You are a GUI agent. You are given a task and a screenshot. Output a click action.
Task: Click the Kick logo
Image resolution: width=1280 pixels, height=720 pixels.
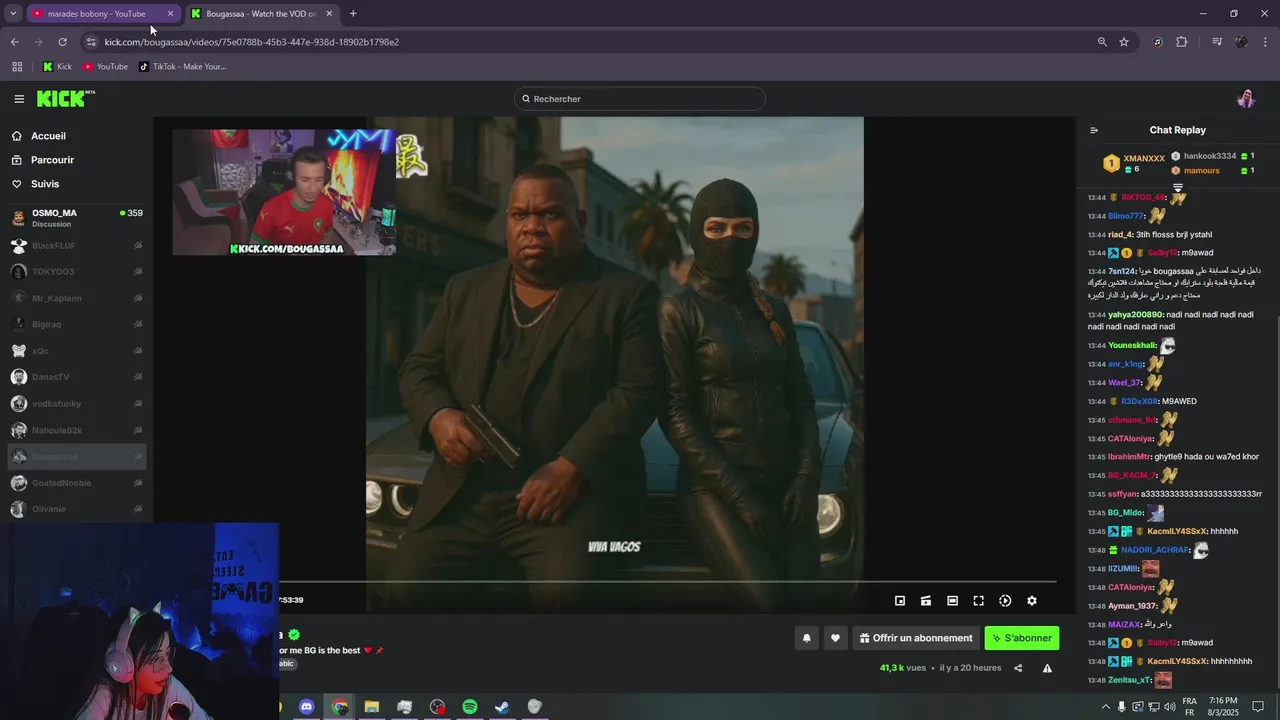coord(65,98)
